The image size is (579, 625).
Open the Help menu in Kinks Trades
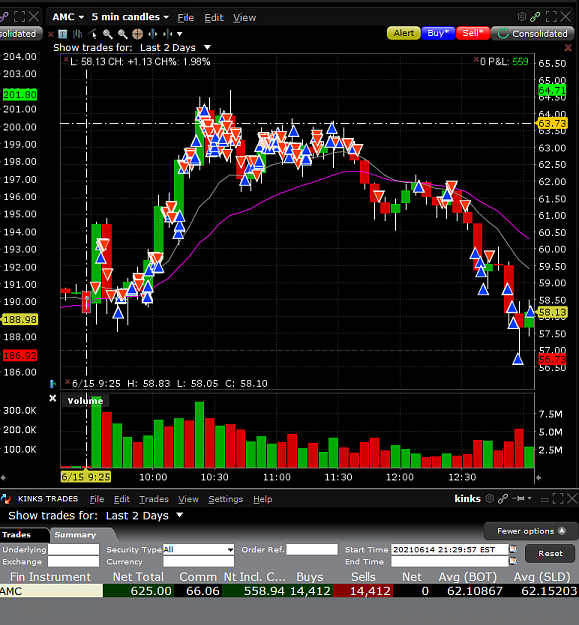(263, 499)
